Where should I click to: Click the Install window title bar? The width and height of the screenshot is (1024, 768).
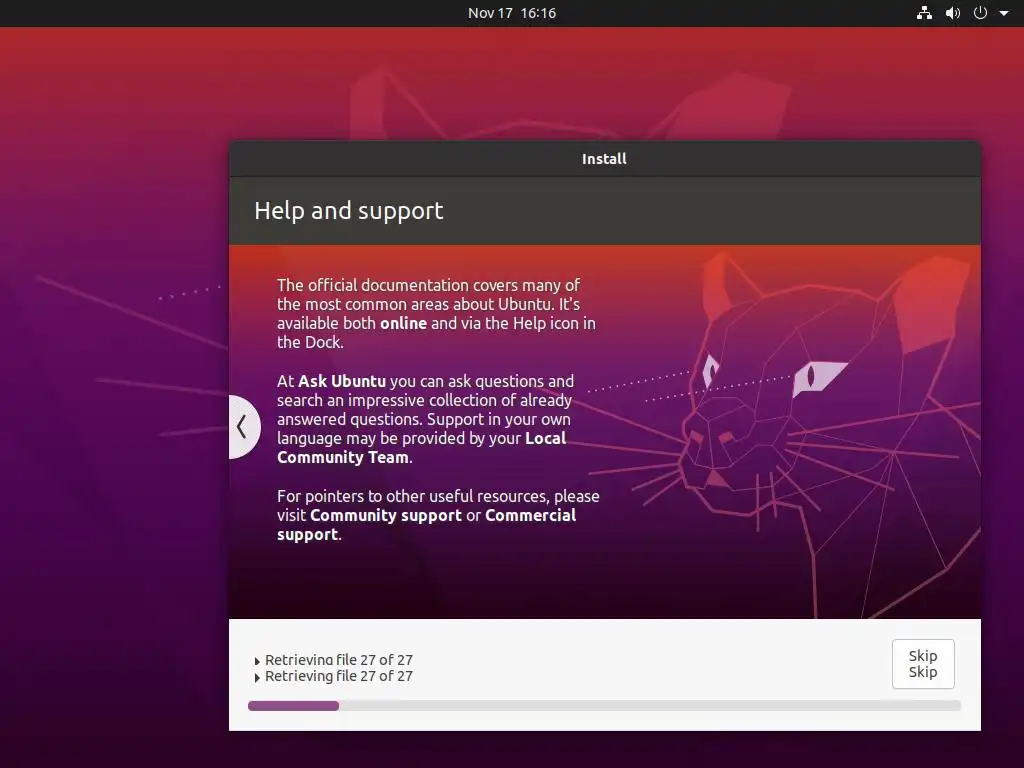point(604,159)
